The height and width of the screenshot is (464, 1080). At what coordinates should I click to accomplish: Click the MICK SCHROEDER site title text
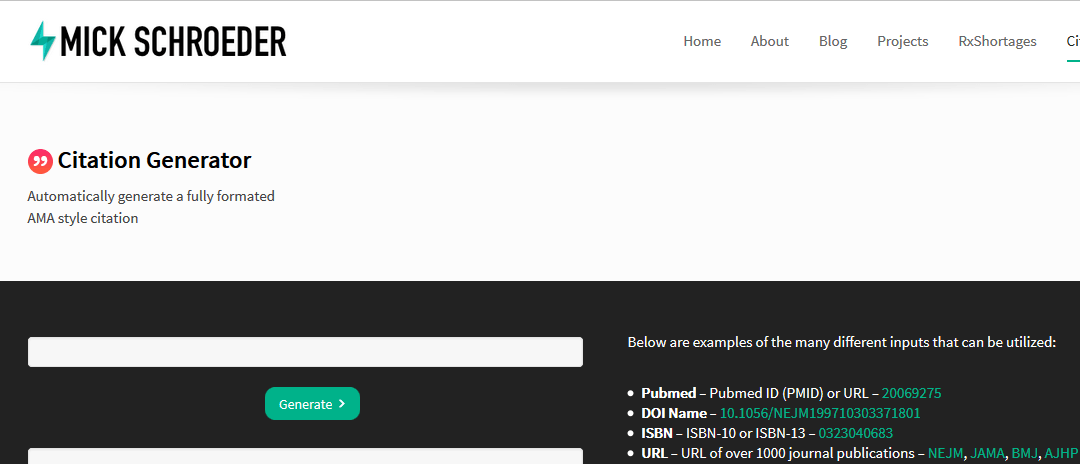pyautogui.click(x=173, y=41)
